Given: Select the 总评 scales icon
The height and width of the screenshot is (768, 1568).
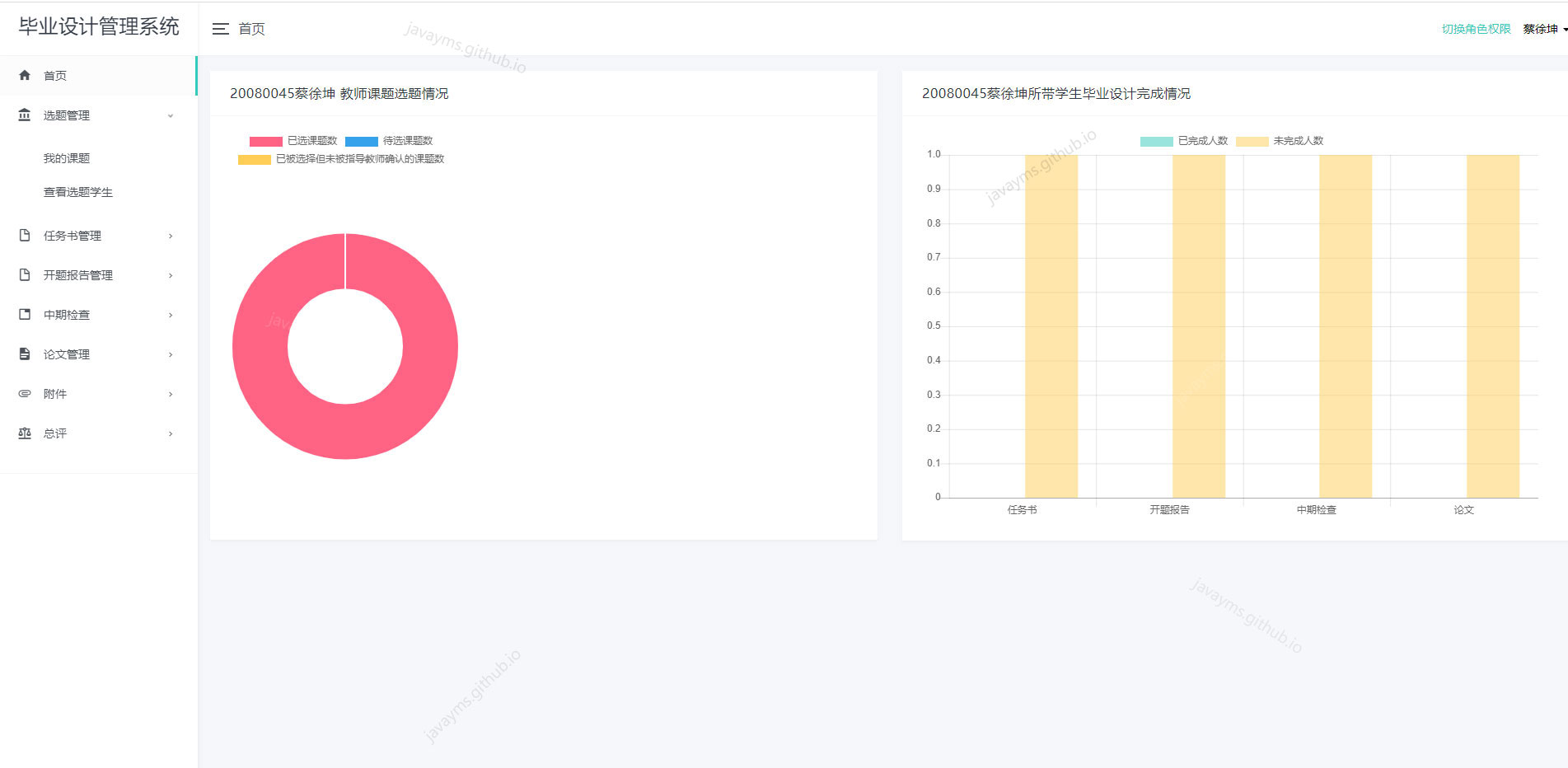Looking at the screenshot, I should (25, 433).
